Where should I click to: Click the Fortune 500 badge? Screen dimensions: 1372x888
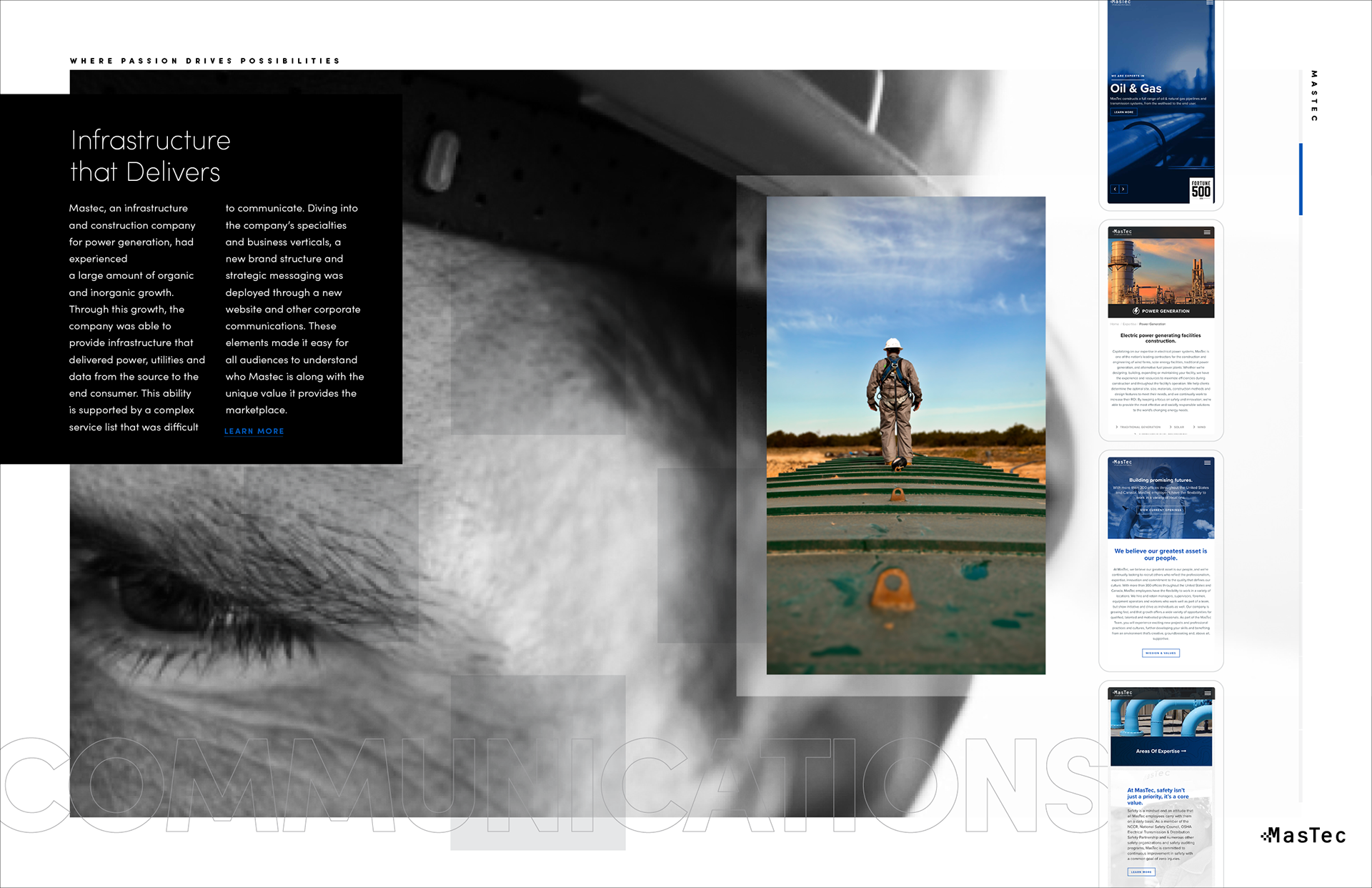click(x=1201, y=189)
